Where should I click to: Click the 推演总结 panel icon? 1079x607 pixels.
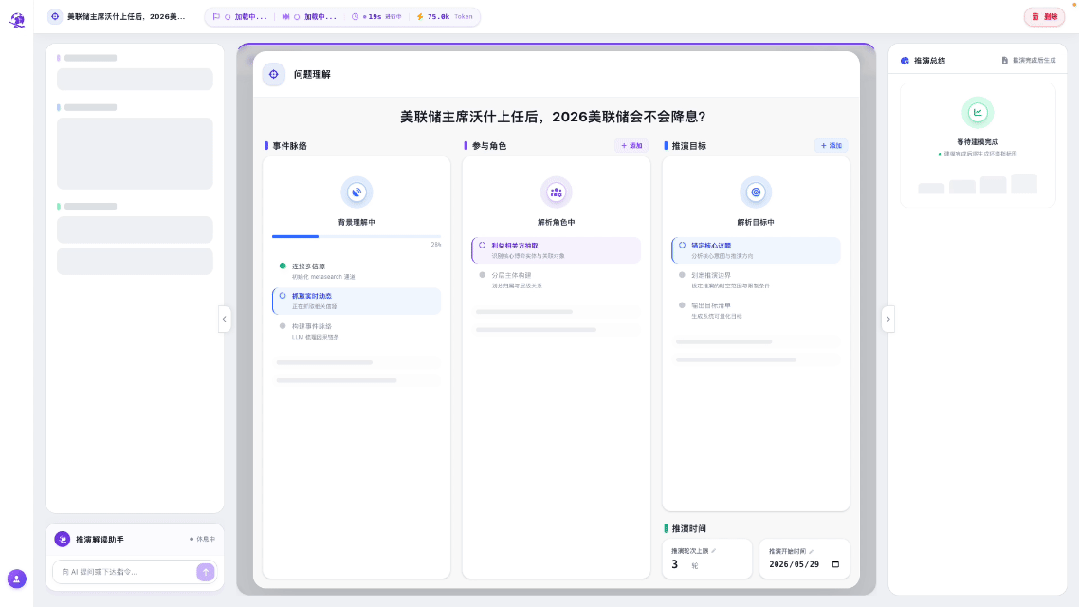pyautogui.click(x=905, y=61)
